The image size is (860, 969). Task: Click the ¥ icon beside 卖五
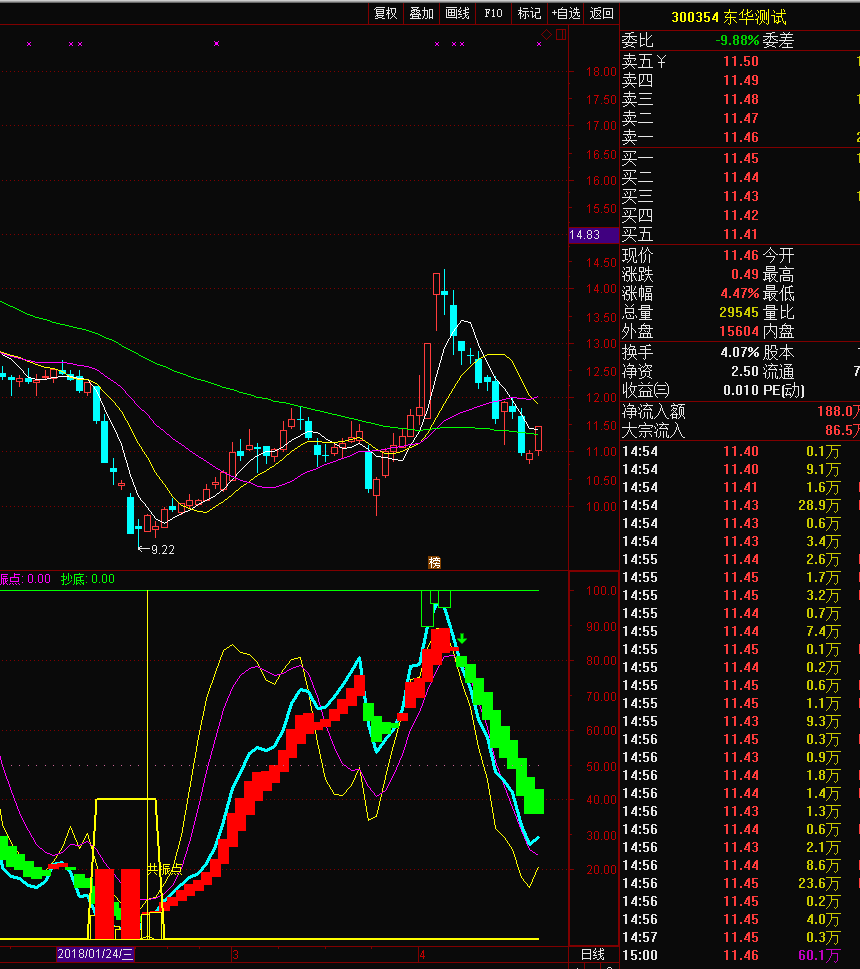(661, 61)
